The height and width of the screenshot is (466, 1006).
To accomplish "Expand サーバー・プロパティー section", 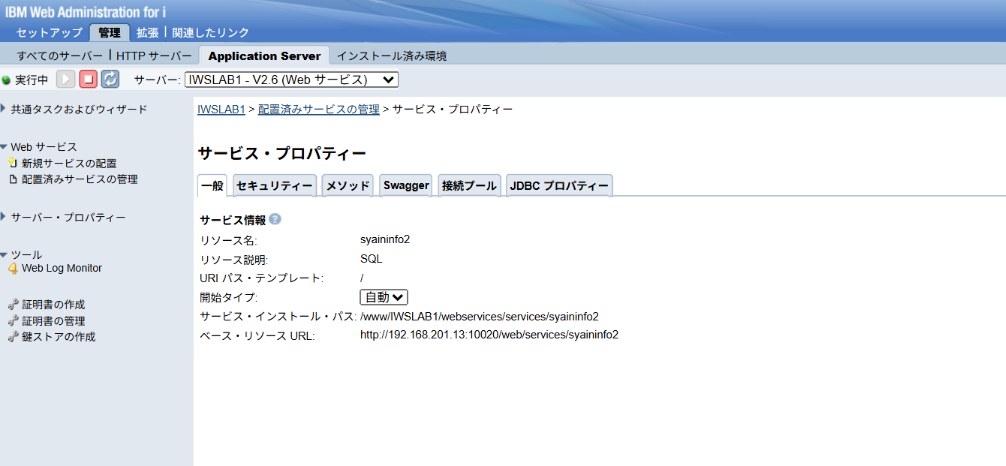I will pyautogui.click(x=4, y=217).
